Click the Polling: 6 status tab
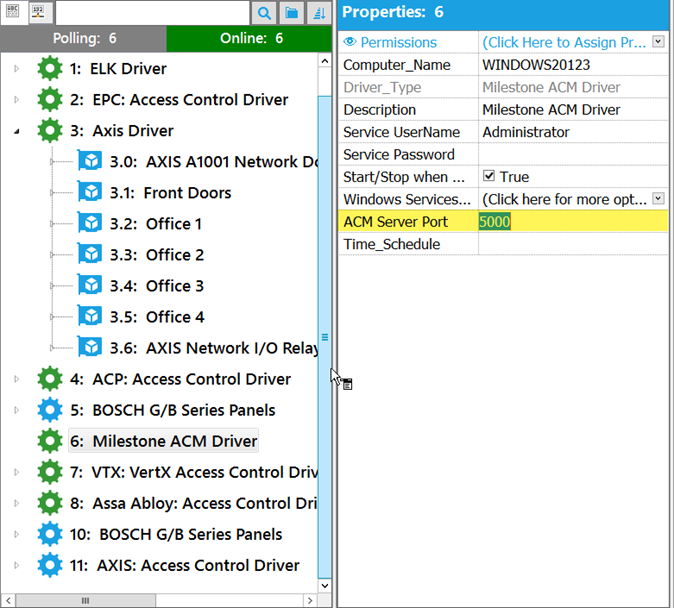The image size is (674, 608). [84, 38]
